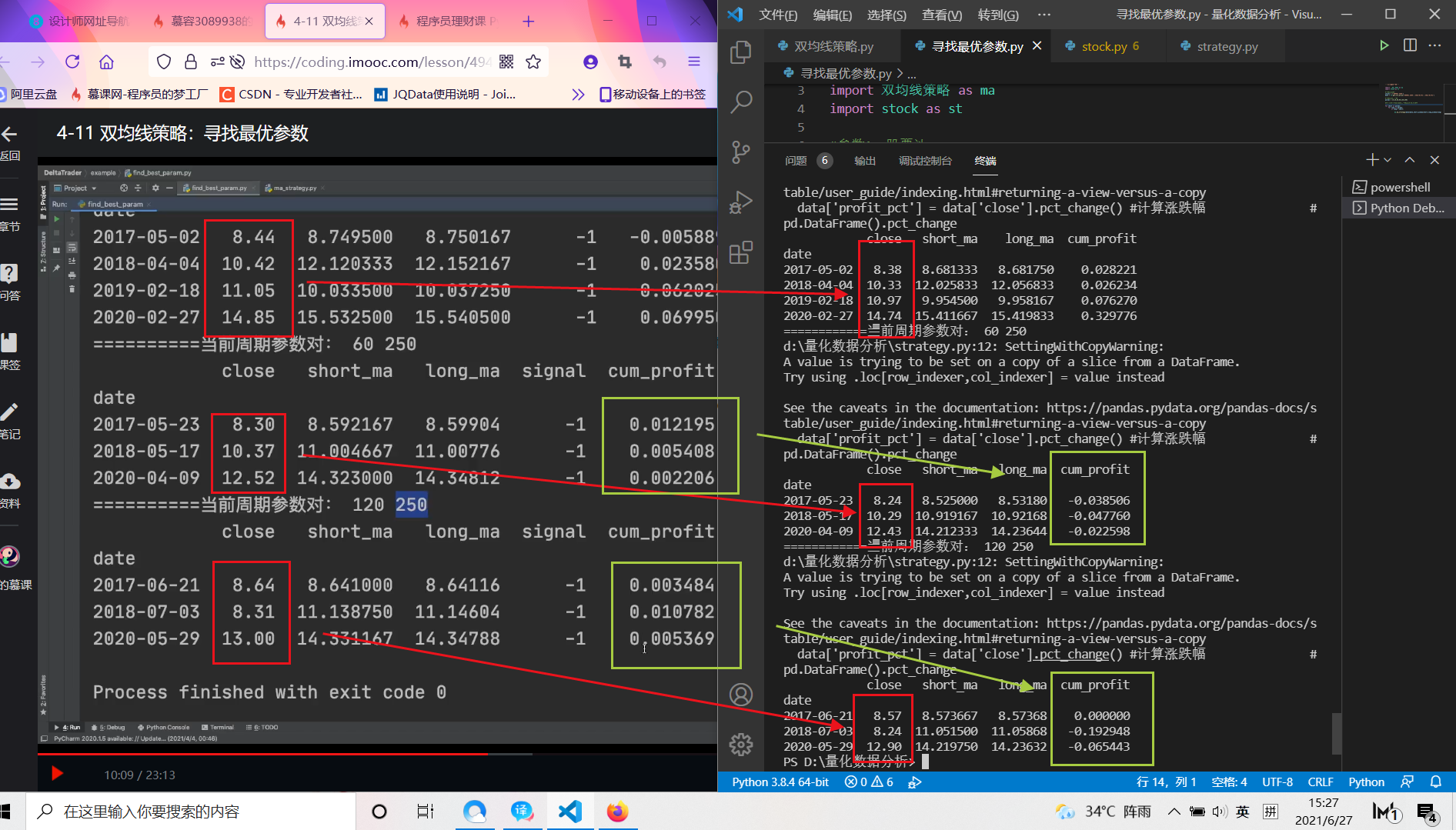Open errors and warnings count in status bar
Image resolution: width=1456 pixels, height=830 pixels.
(x=869, y=782)
